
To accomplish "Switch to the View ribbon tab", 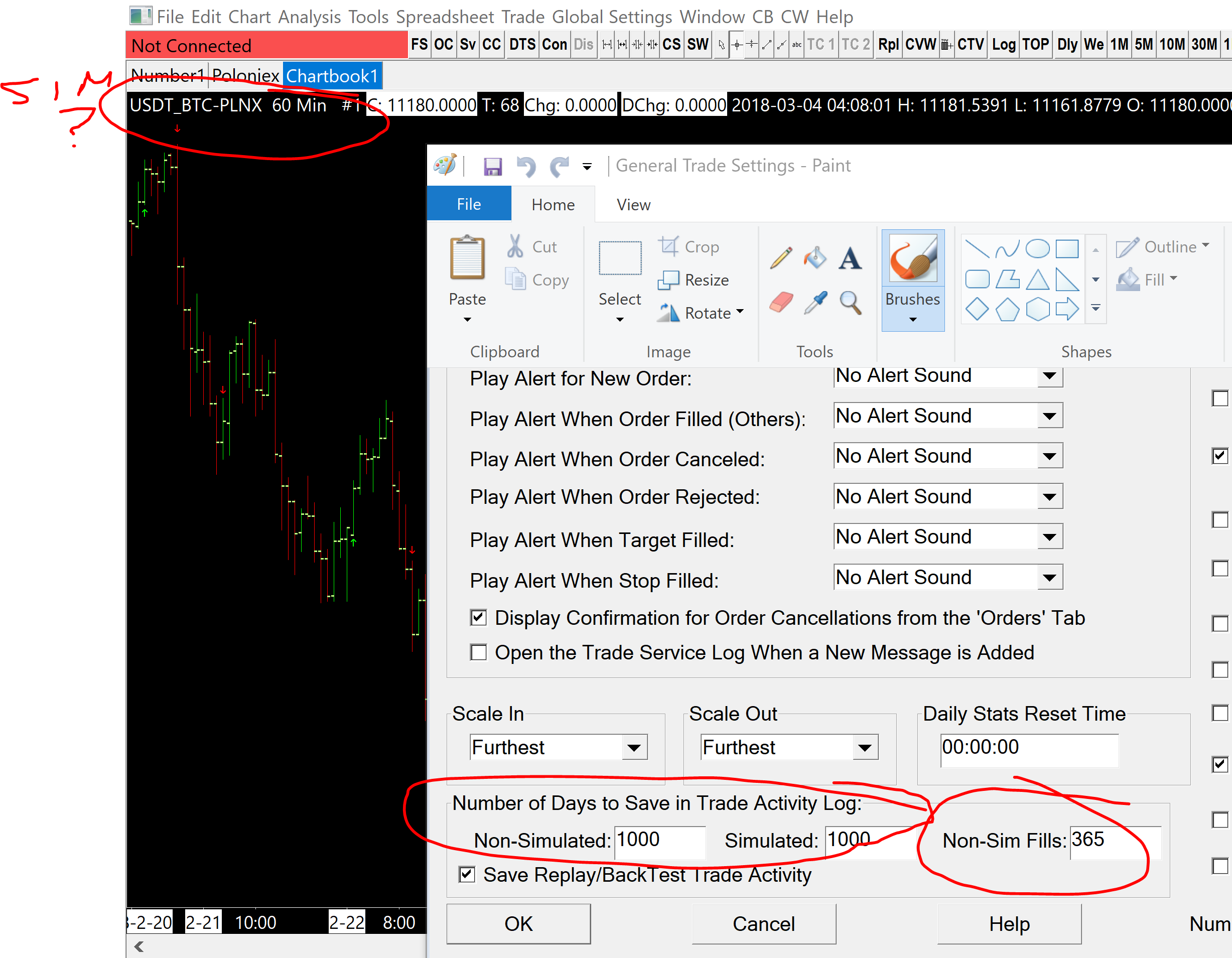I will (x=633, y=205).
